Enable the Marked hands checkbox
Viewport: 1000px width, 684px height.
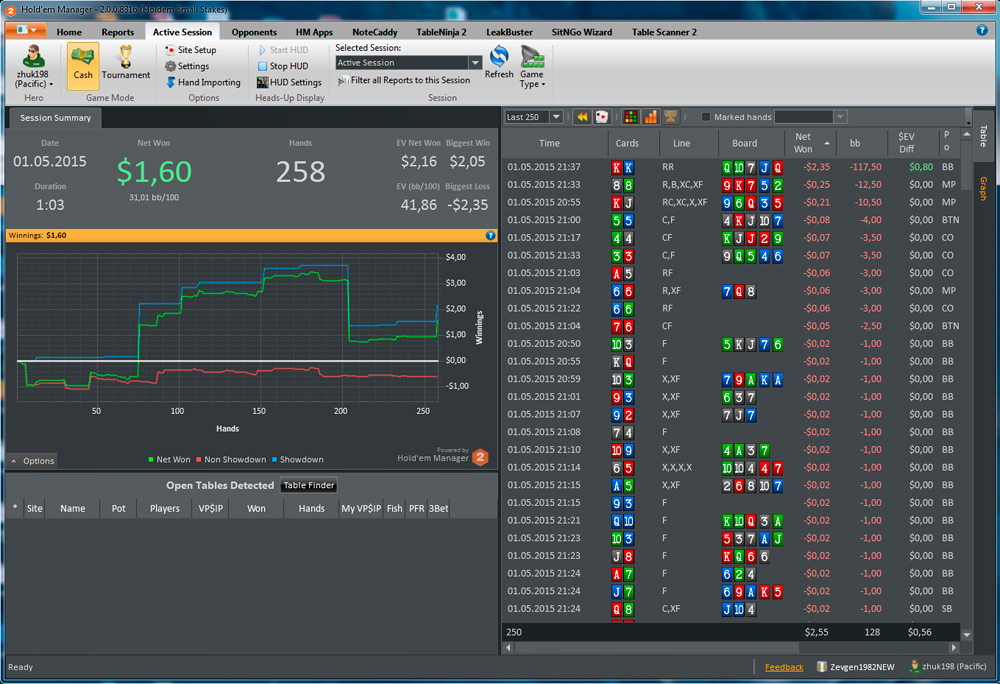(705, 117)
